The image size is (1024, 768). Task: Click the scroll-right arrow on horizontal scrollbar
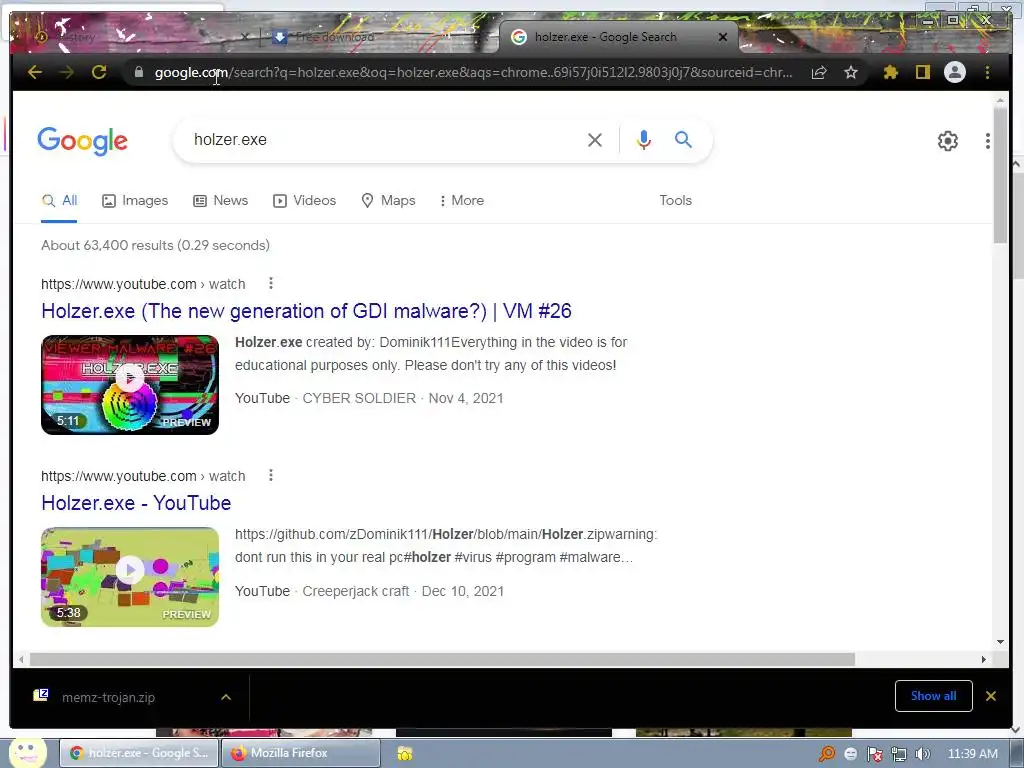click(984, 660)
